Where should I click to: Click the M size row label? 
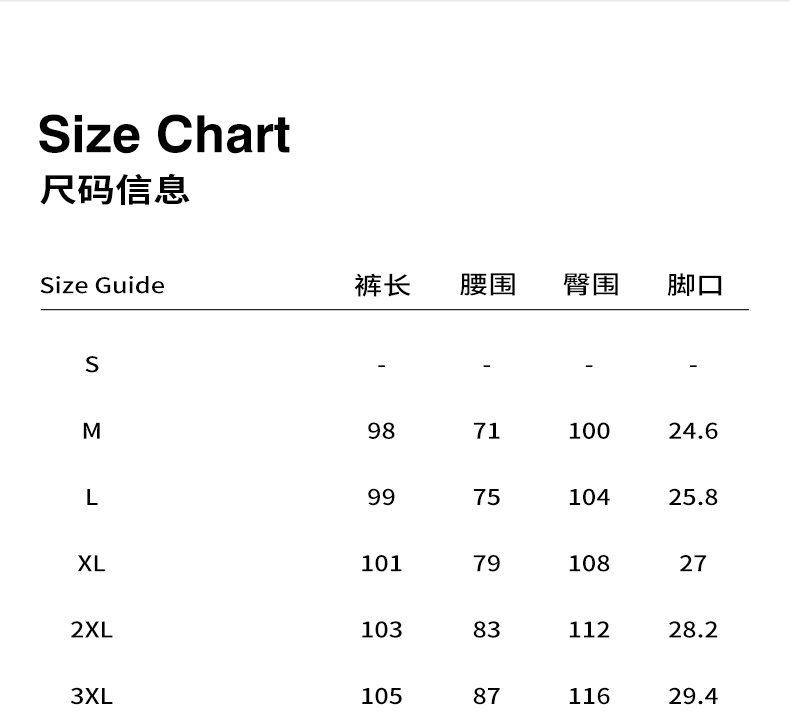tap(92, 431)
